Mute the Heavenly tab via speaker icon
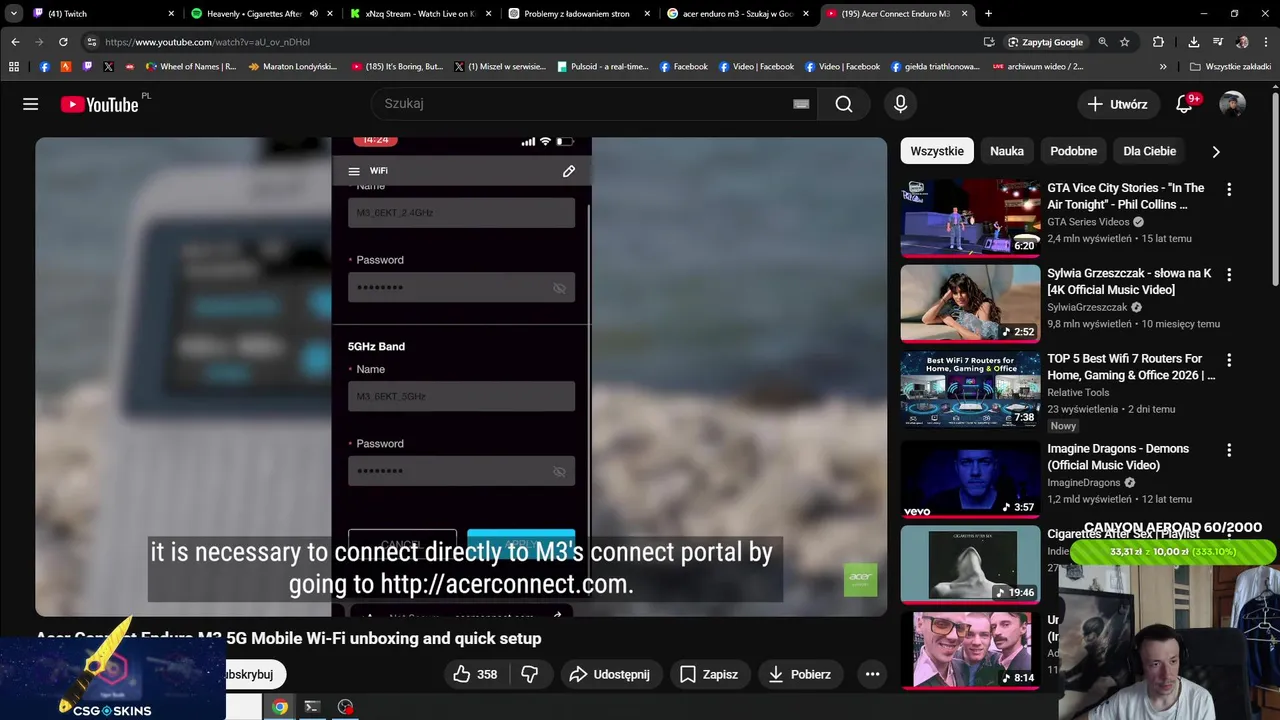The image size is (1280, 720). coord(314,14)
